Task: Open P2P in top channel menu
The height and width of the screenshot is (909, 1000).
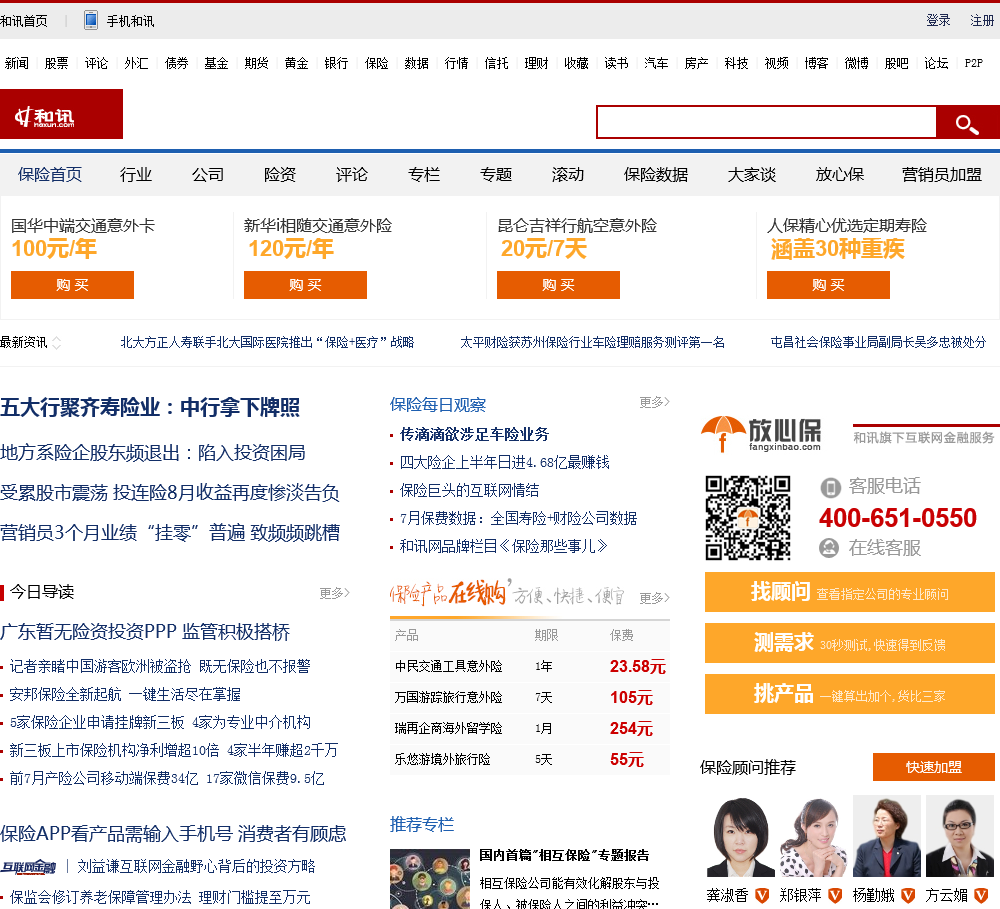Action: coord(974,63)
